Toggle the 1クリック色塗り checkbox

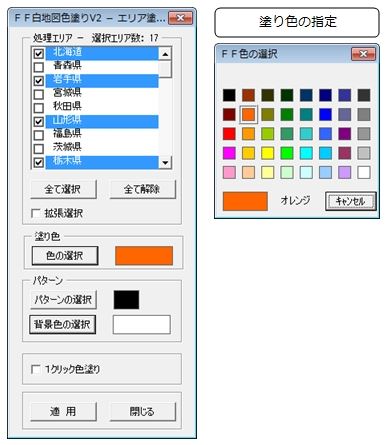point(36,369)
